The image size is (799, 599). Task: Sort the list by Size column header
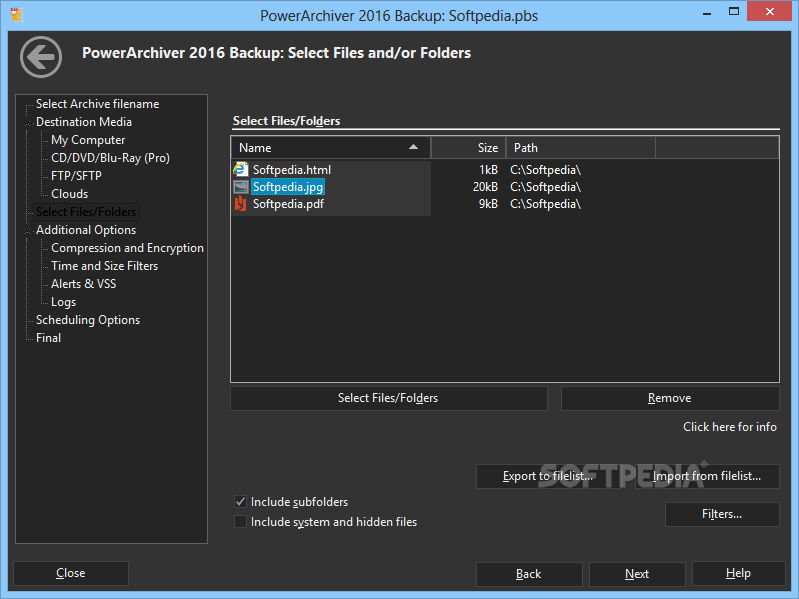[x=468, y=148]
